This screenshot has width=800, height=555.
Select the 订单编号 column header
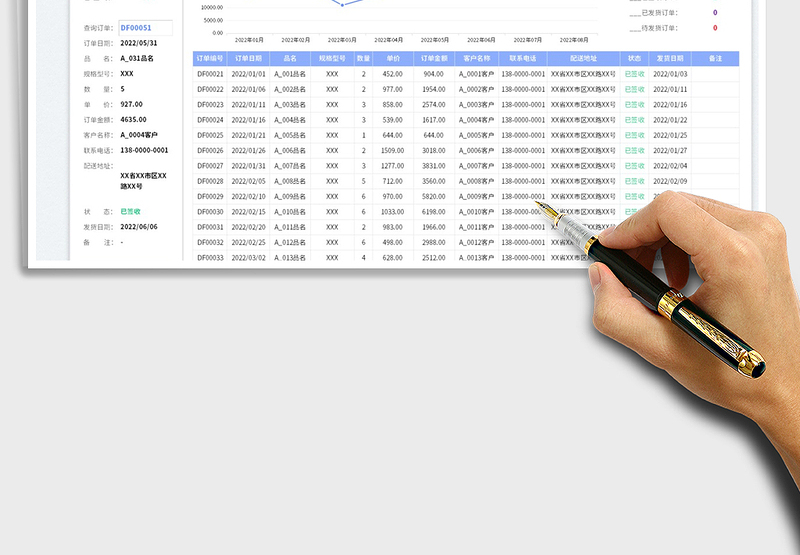pos(210,59)
